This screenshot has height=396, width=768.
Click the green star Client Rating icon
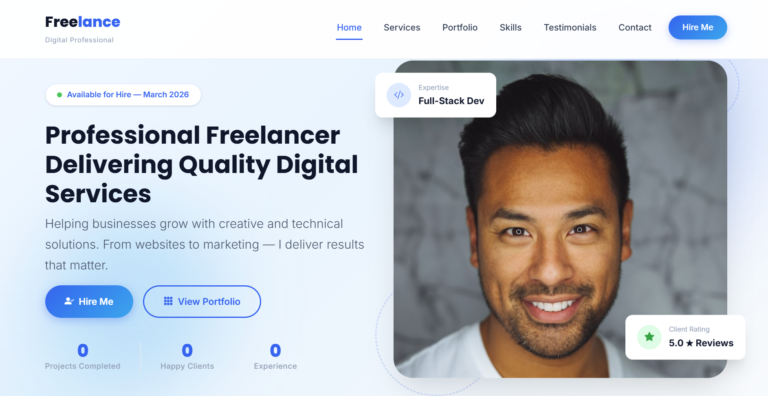[649, 337]
